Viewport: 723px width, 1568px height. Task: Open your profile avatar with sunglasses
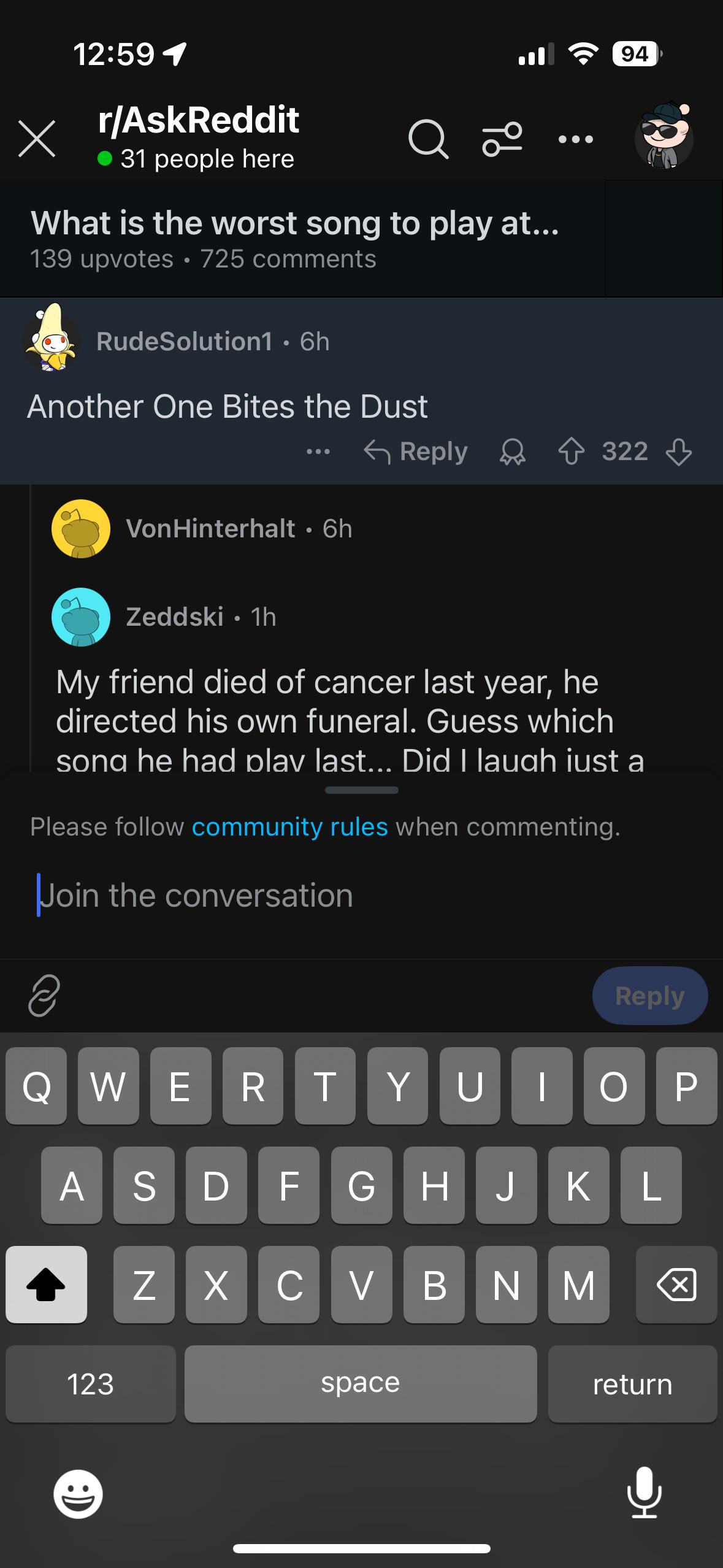(664, 137)
